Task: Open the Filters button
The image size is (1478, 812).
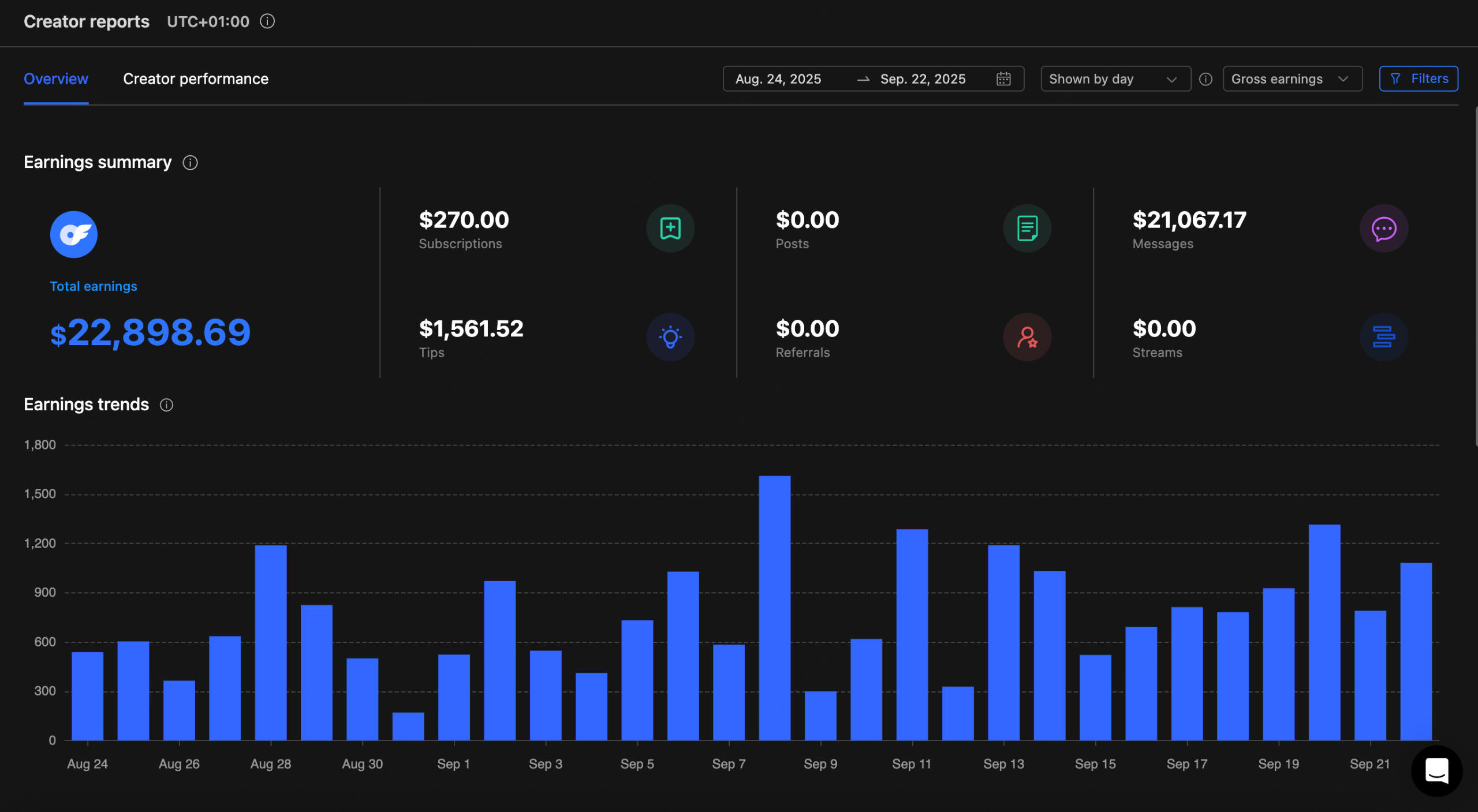Action: click(x=1419, y=78)
